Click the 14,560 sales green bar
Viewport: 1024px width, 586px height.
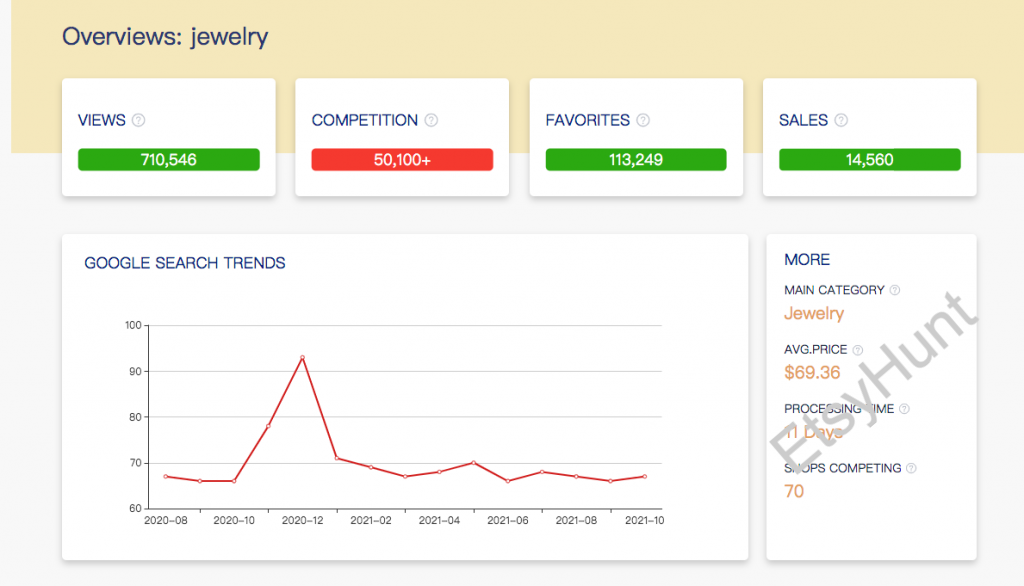point(869,160)
